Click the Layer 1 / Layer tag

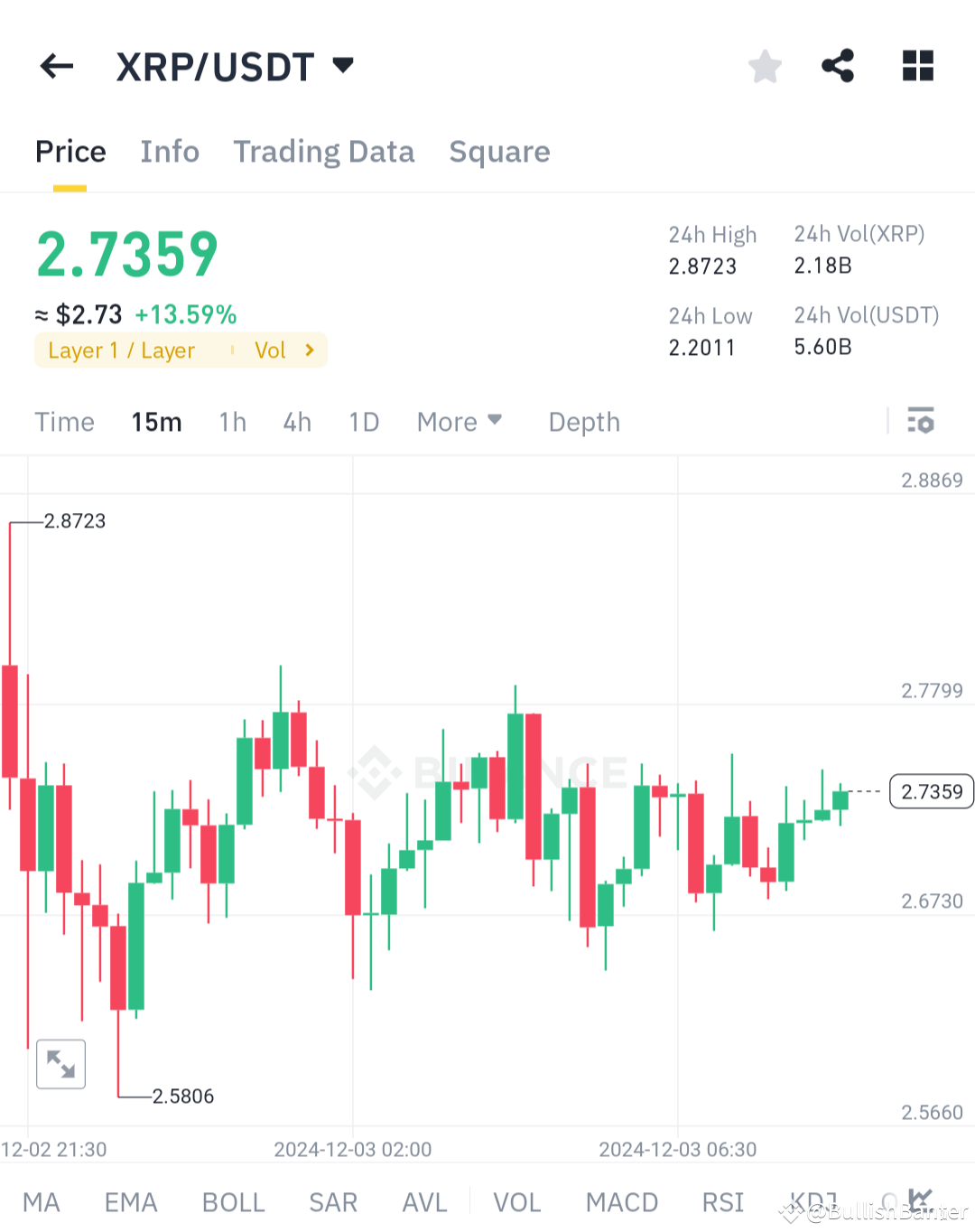point(122,350)
